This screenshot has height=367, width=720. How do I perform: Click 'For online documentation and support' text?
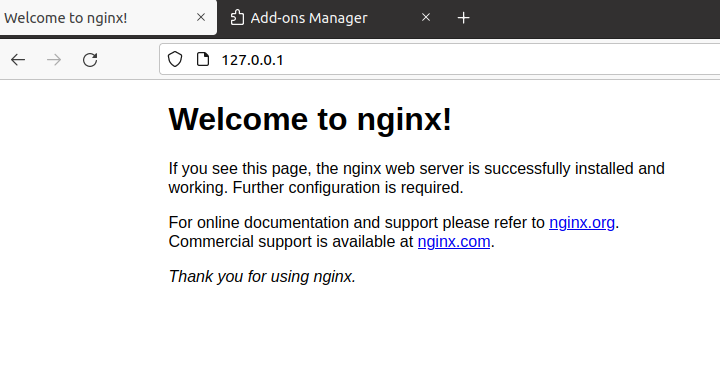[x=303, y=222]
